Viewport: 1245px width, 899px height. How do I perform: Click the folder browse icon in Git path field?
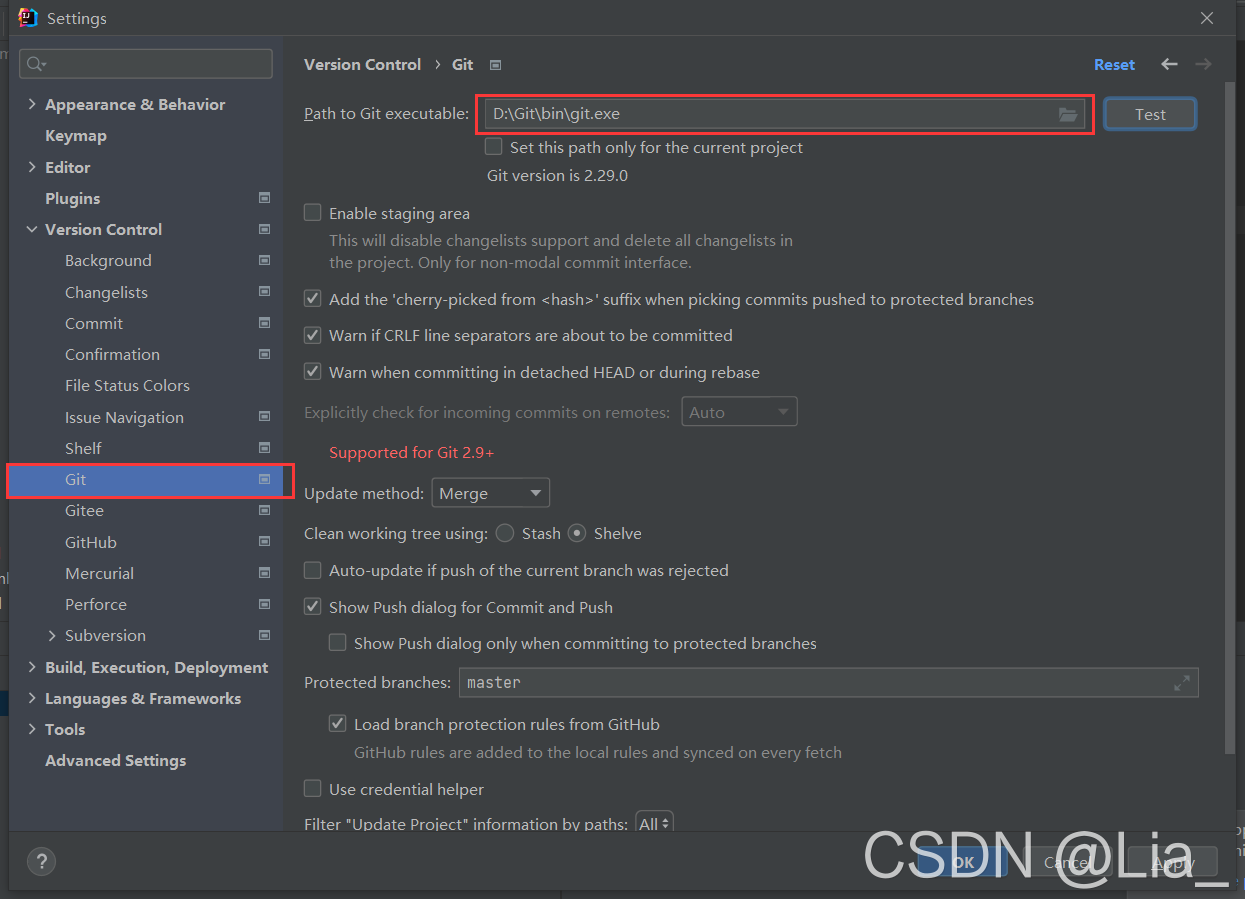coord(1067,114)
